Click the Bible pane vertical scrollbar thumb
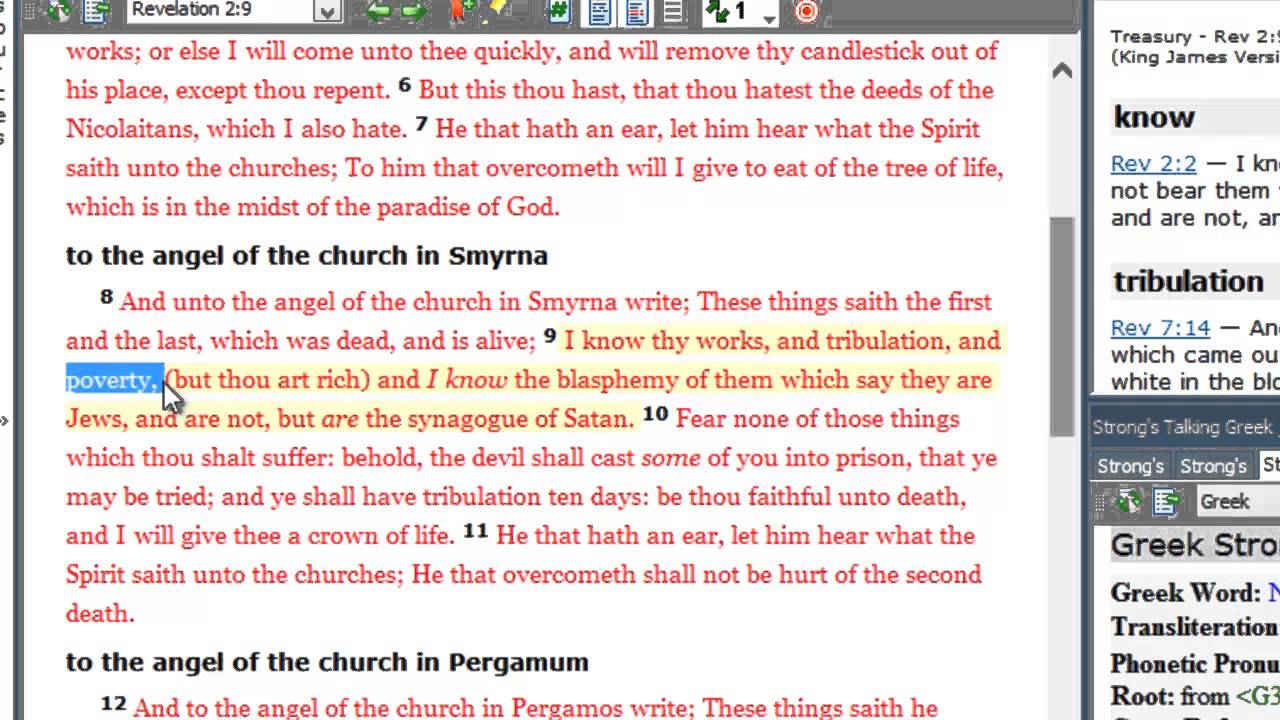This screenshot has height=720, width=1280. click(x=1062, y=325)
